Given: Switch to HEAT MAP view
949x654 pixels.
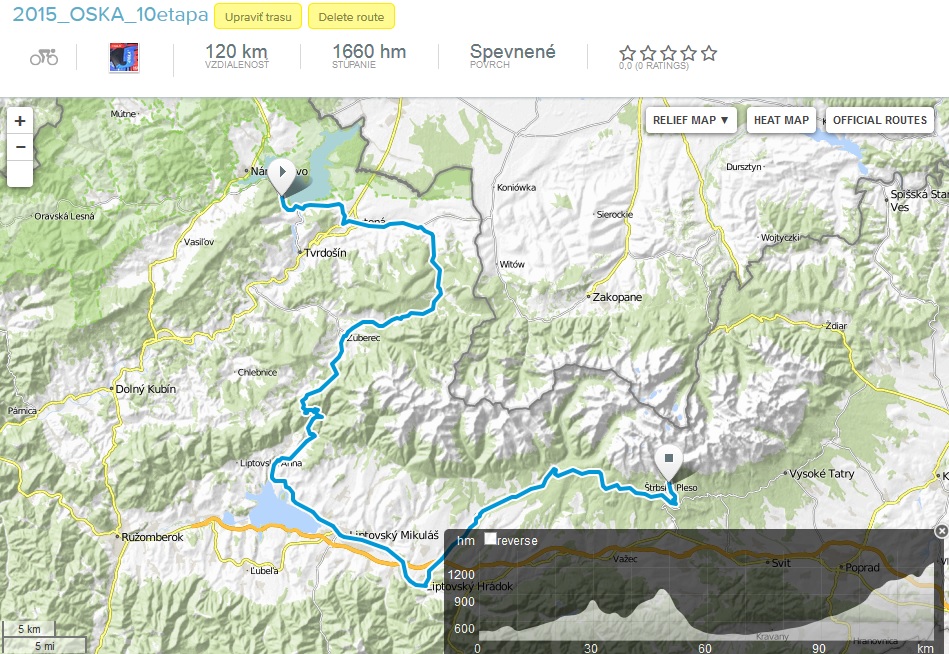Looking at the screenshot, I should coord(781,120).
